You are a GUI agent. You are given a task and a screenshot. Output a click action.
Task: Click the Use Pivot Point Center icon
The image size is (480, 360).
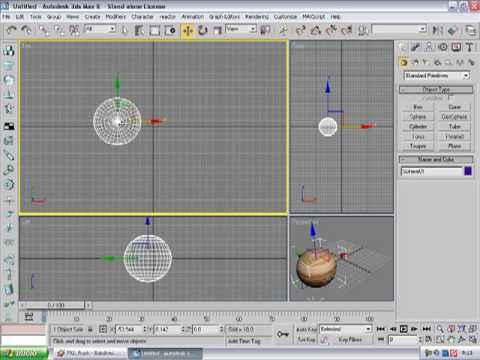265,30
